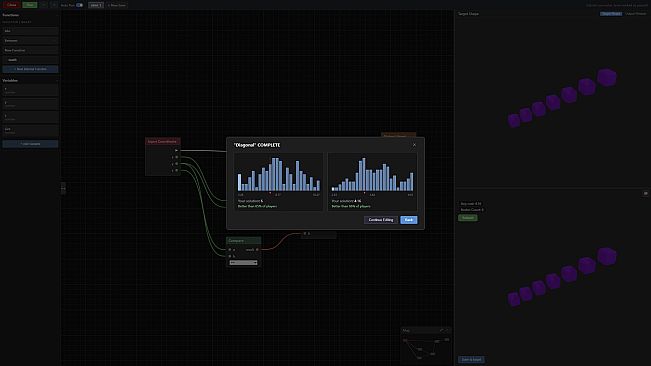
Task: Click the Compare node input port b
Action: (x=230, y=256)
